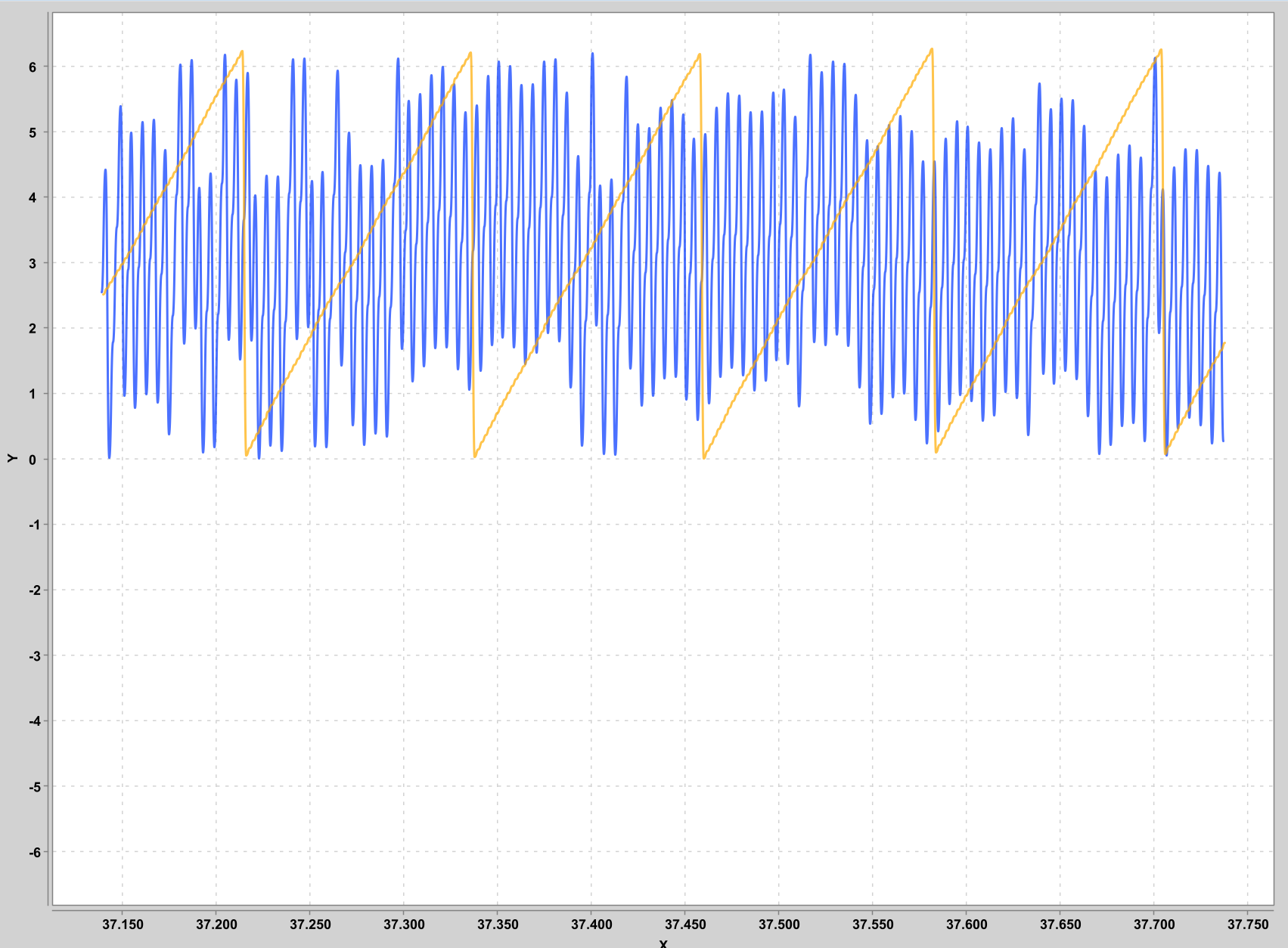Click the y-axis tick label 3

coord(33,263)
